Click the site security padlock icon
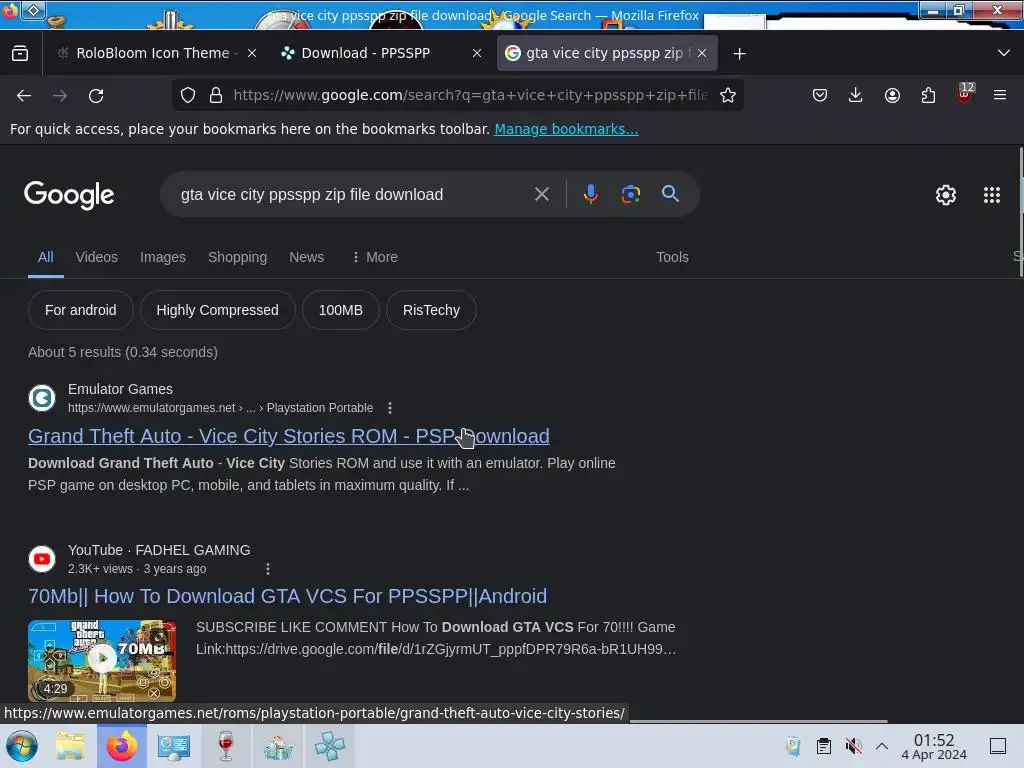Image resolution: width=1024 pixels, height=768 pixels. click(x=216, y=95)
